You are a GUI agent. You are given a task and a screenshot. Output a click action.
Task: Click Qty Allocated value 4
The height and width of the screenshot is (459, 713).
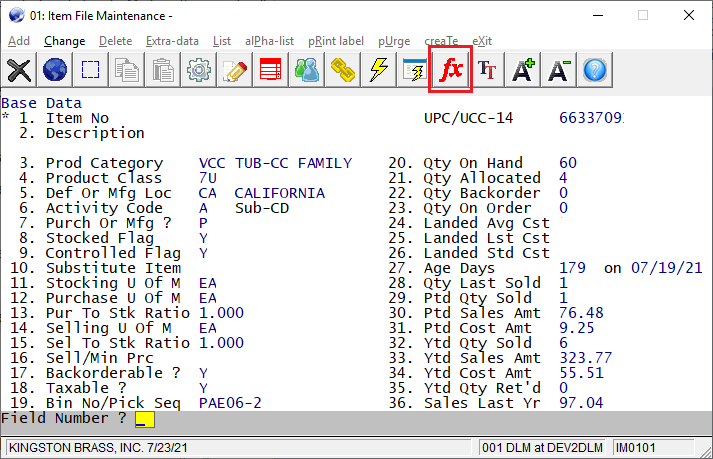point(563,178)
